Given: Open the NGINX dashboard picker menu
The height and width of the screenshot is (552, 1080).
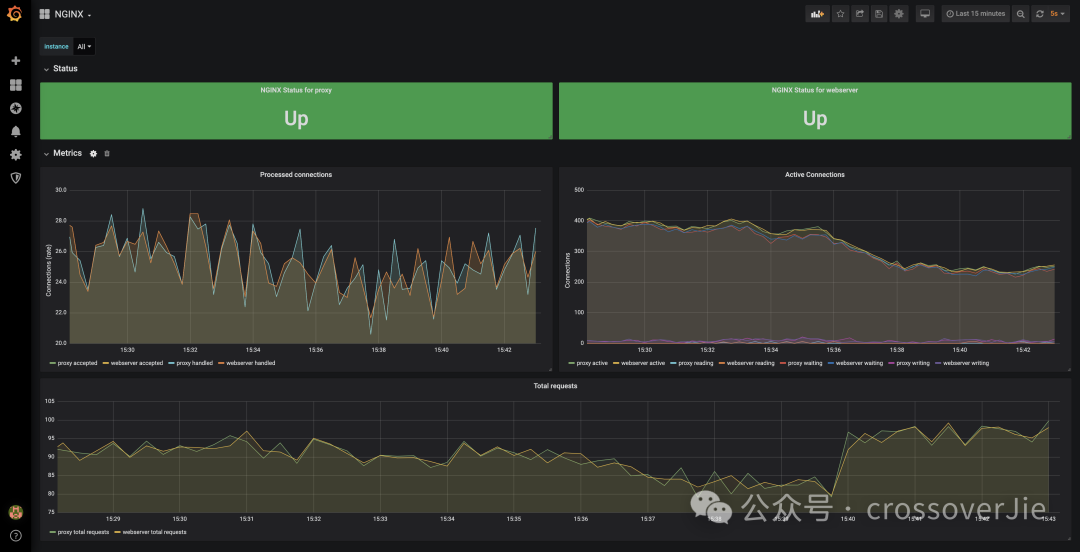Looking at the screenshot, I should [67, 15].
